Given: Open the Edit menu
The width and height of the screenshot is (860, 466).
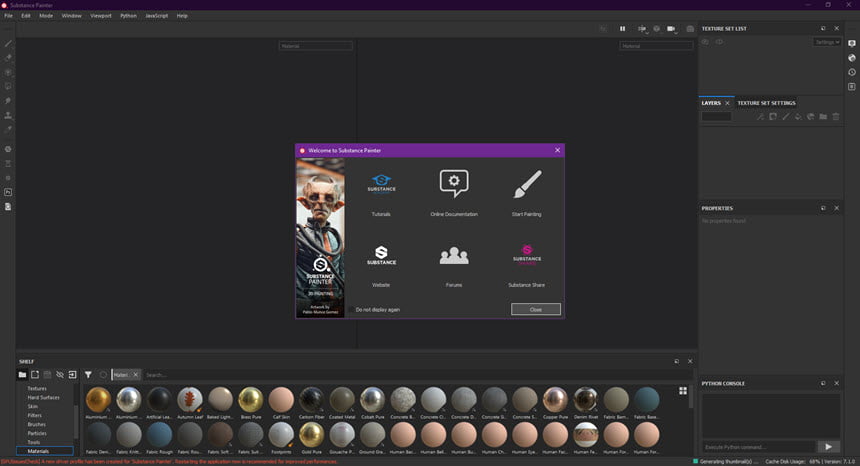Looking at the screenshot, I should coord(26,16).
